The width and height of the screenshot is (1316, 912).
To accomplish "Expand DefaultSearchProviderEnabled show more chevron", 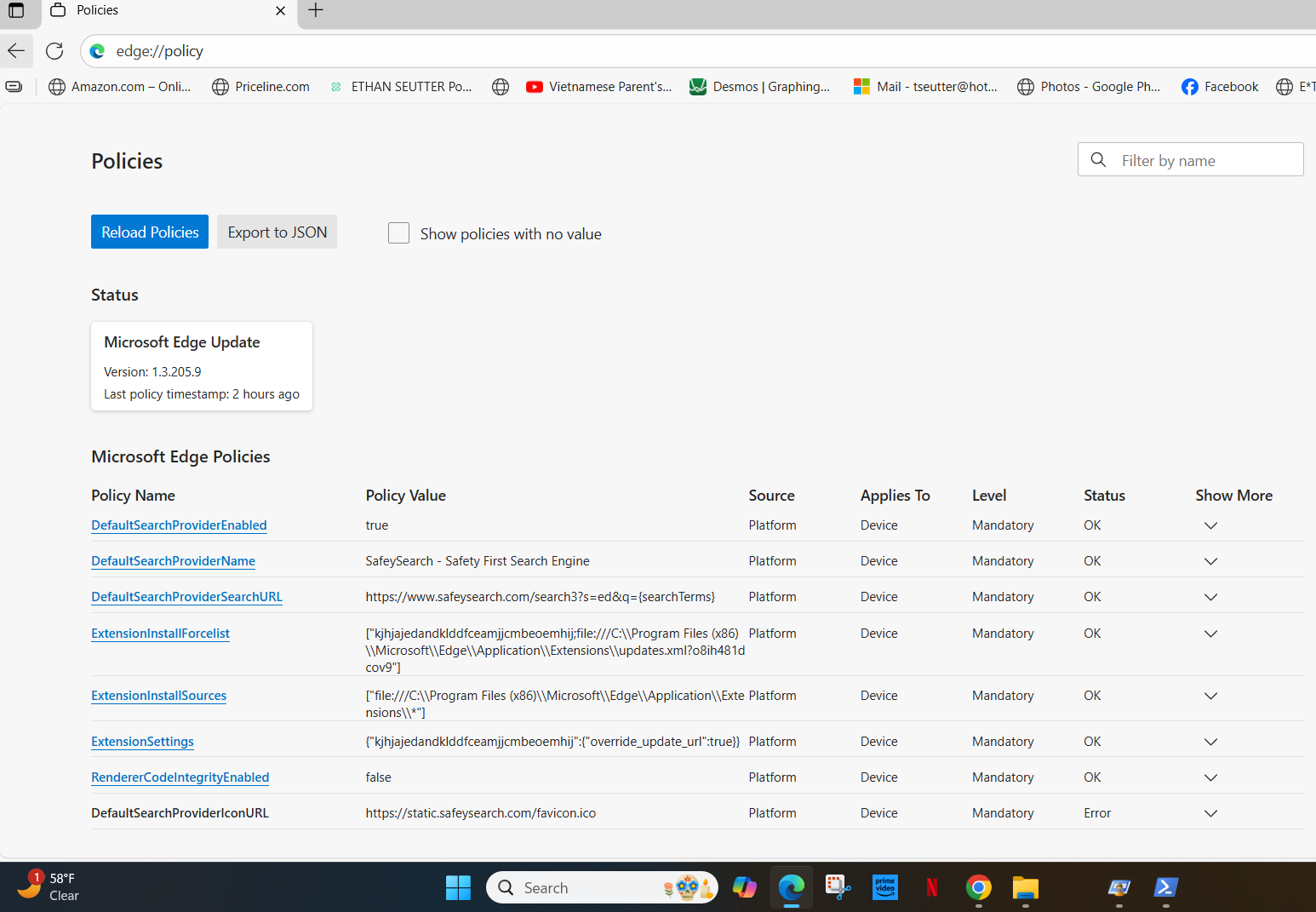I will (x=1210, y=525).
